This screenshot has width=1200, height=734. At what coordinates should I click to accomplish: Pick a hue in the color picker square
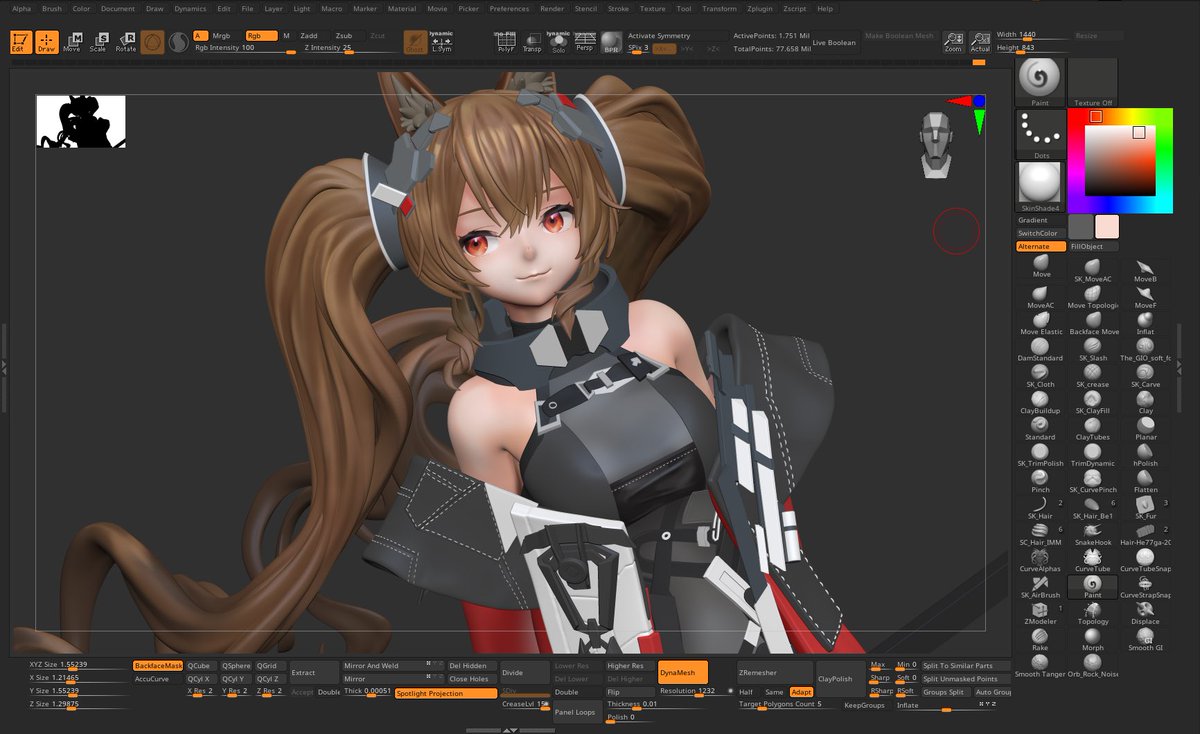point(1120,161)
